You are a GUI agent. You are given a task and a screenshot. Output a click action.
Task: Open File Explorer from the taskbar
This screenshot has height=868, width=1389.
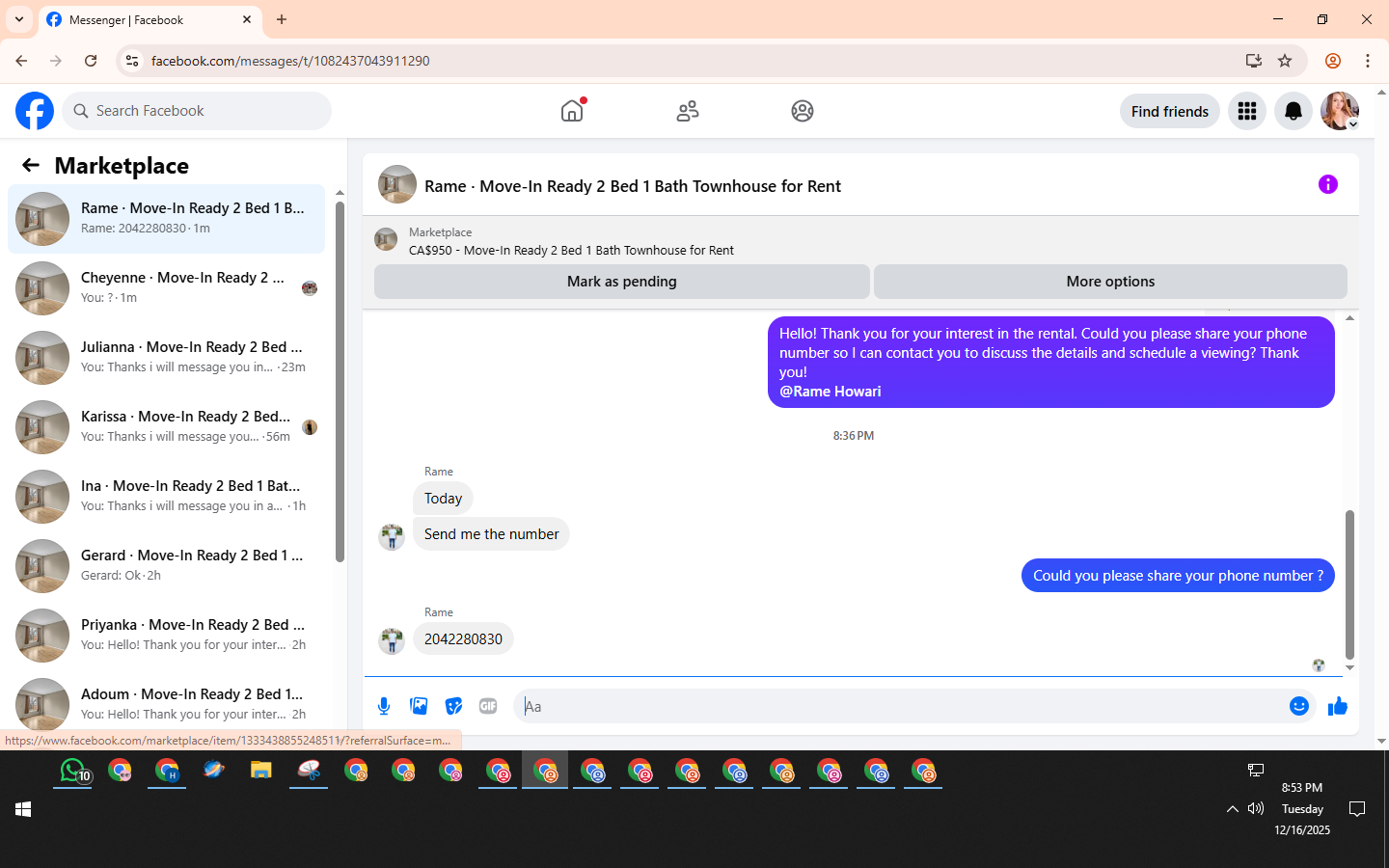261,771
